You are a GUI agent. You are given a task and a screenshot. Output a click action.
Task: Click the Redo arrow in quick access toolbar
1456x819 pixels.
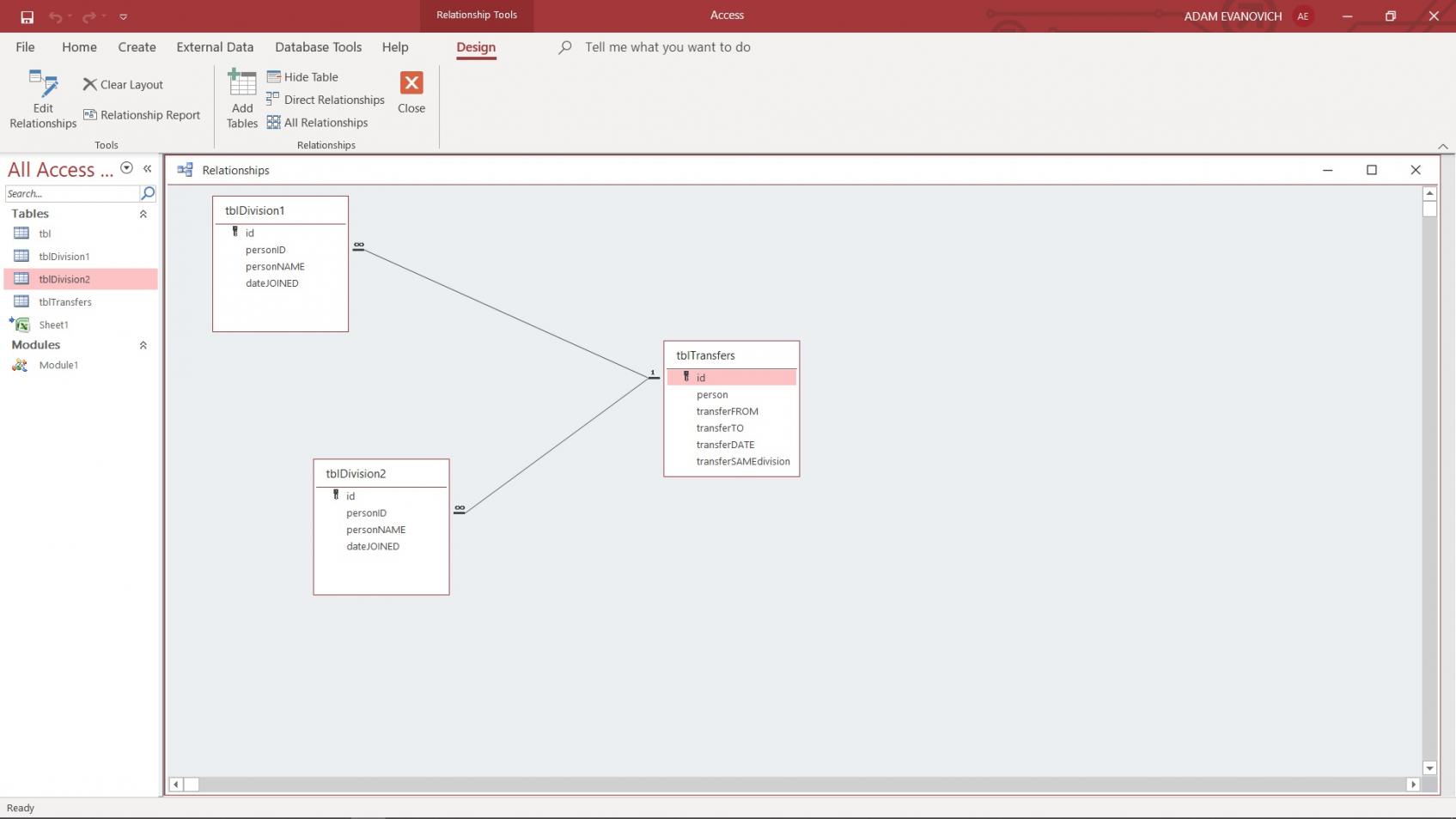coord(89,16)
